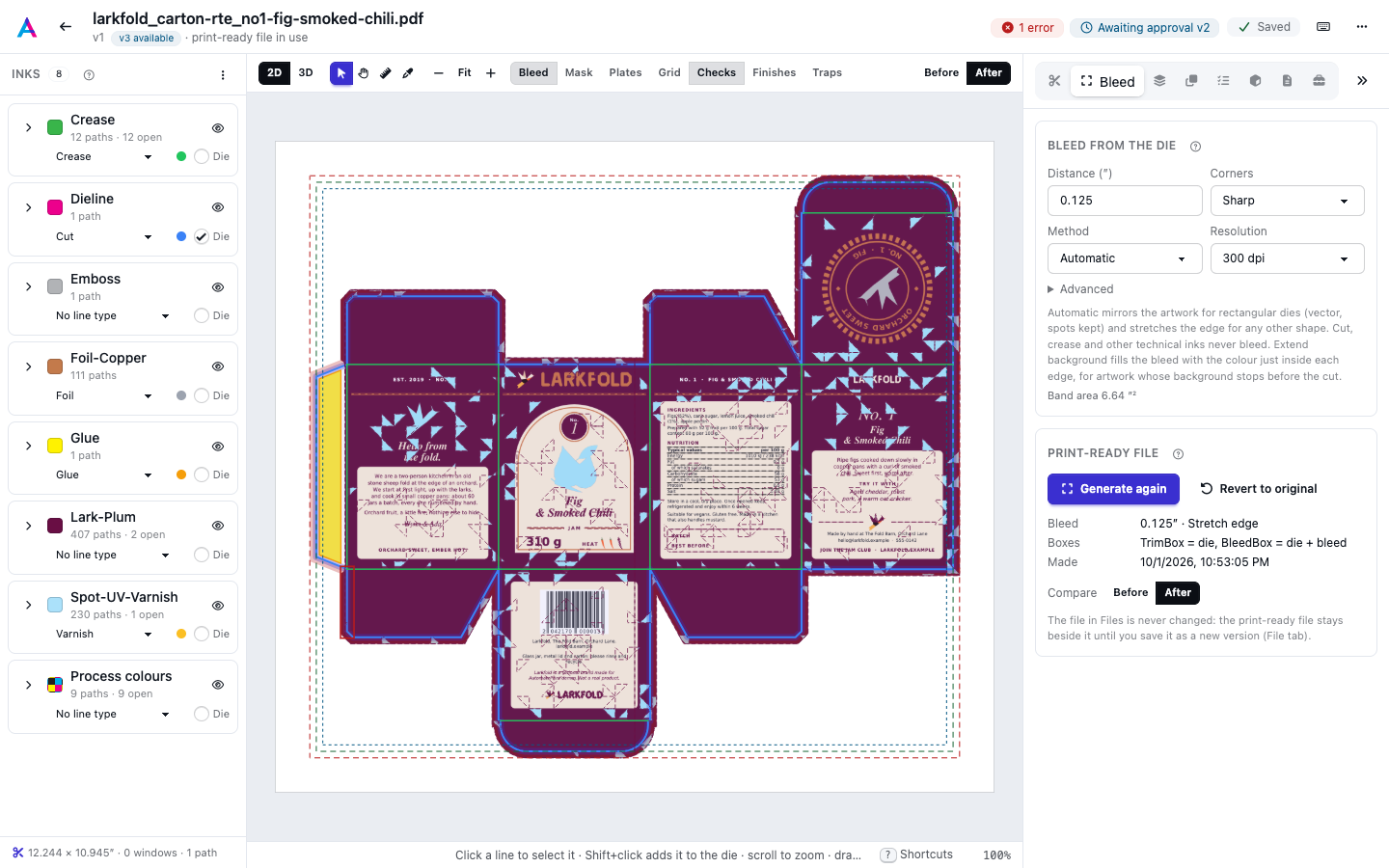This screenshot has width=1389, height=868.
Task: Open the Corners dropdown set to Sharp
Action: [1287, 201]
